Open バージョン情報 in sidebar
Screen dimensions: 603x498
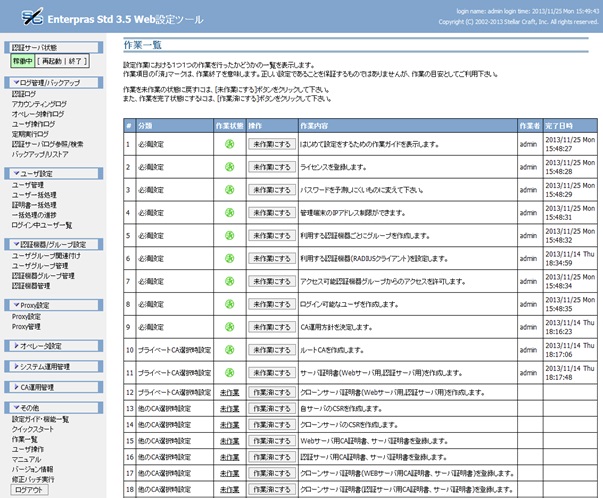(x=32, y=469)
